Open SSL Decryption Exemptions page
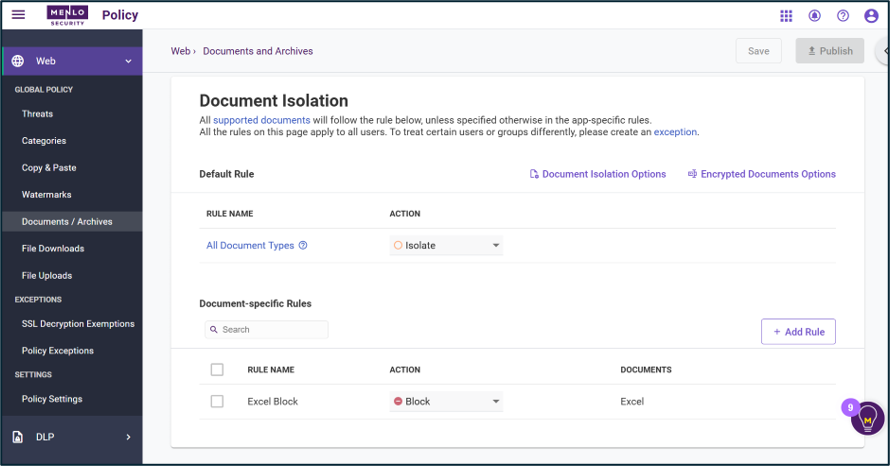890x466 pixels. click(78, 324)
